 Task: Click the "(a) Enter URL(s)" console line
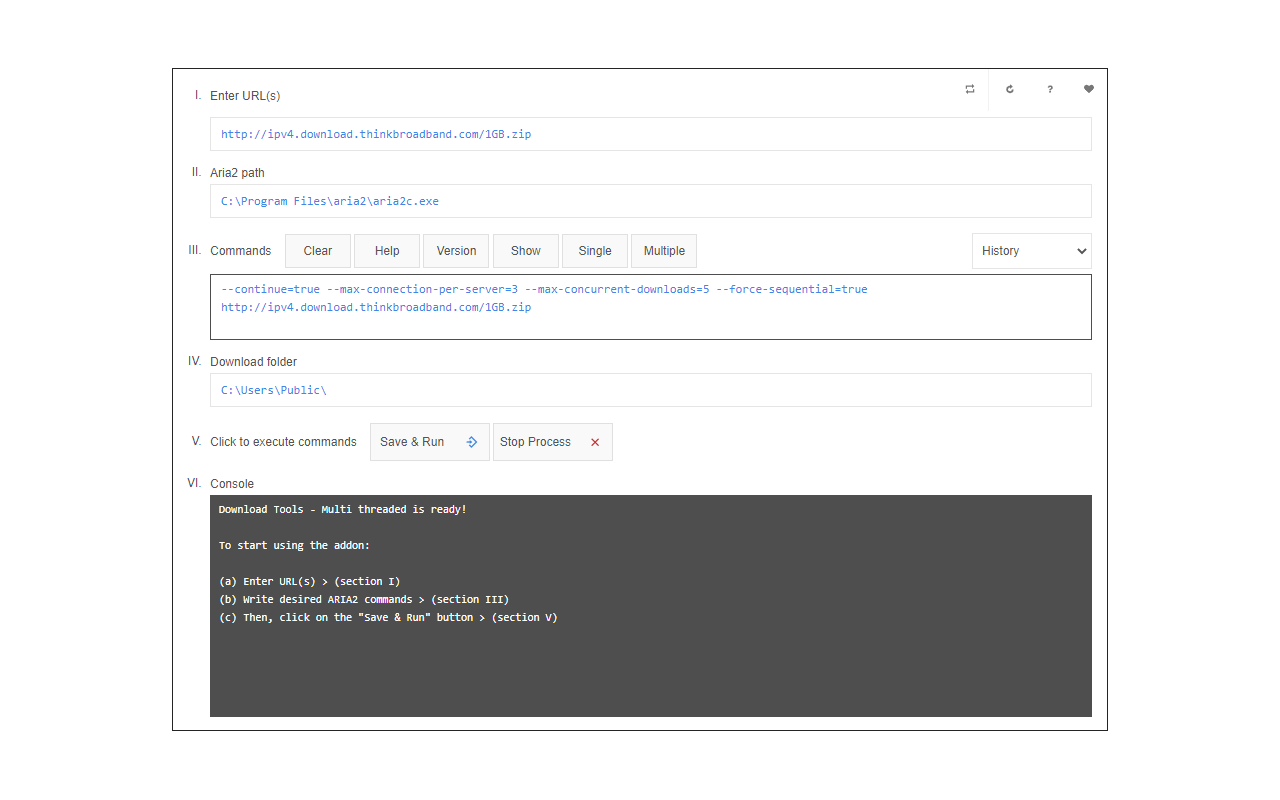[x=310, y=581]
